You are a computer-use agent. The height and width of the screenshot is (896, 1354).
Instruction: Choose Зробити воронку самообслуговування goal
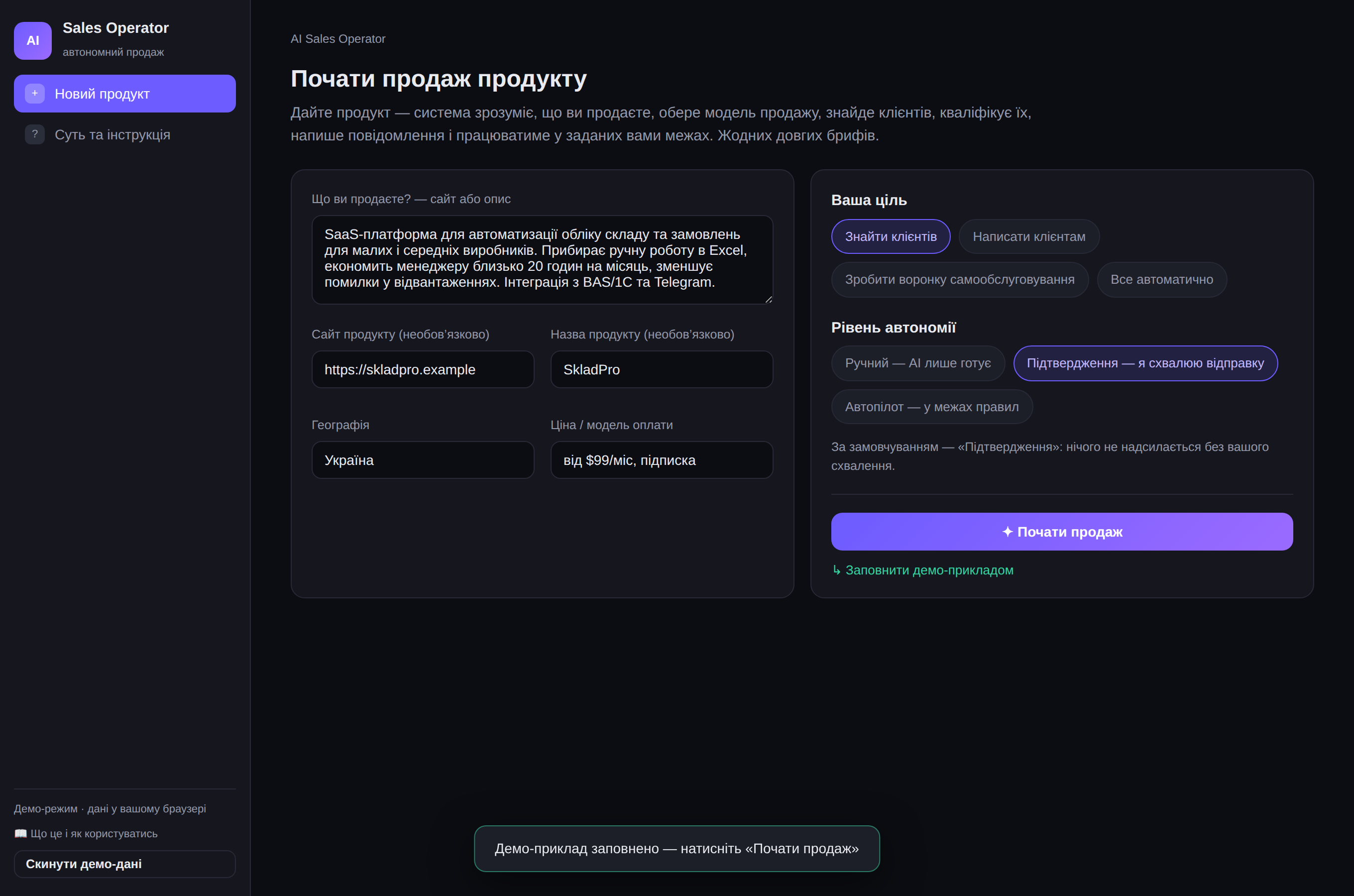pos(960,279)
